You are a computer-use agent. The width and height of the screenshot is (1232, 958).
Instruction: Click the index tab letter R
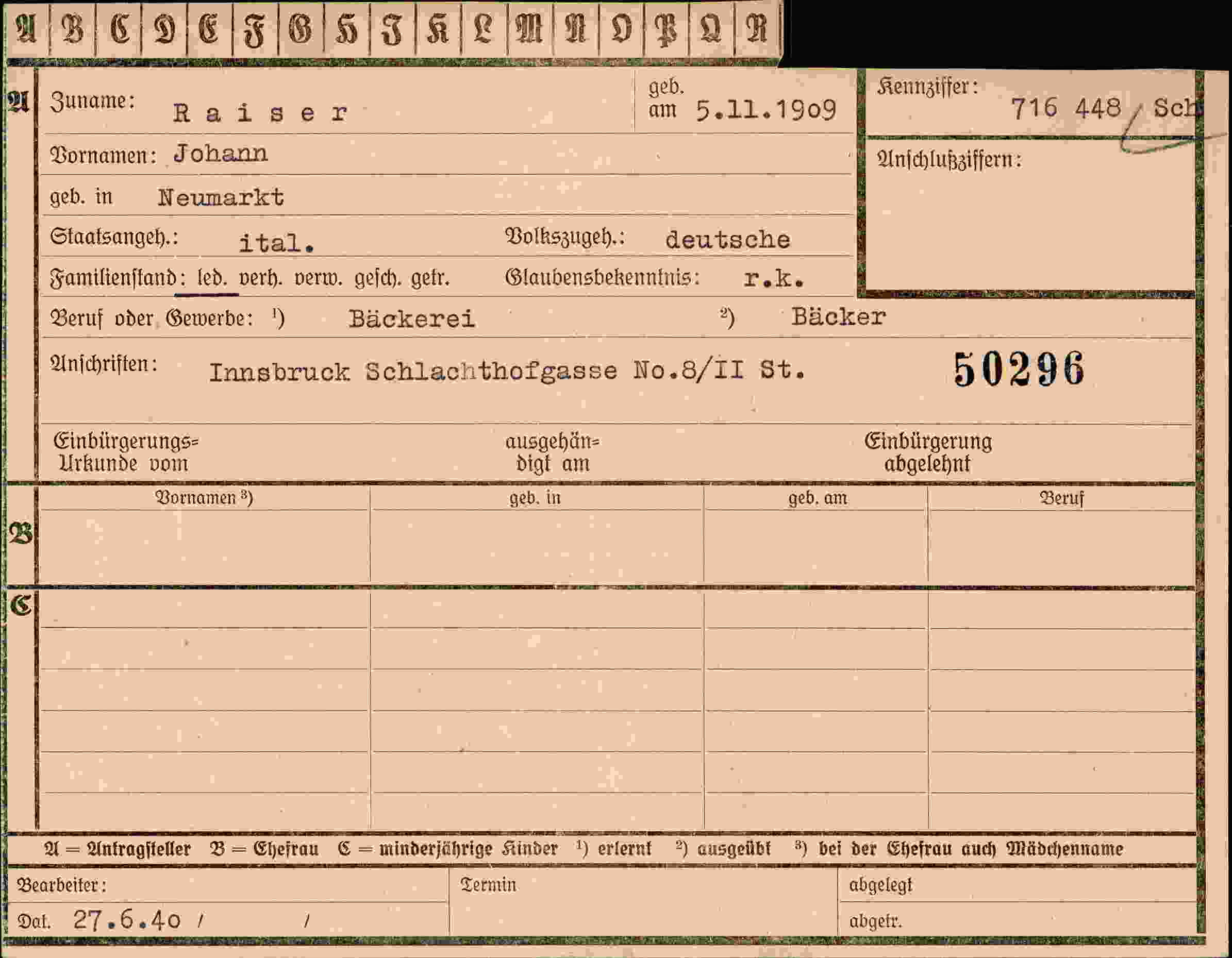(x=757, y=28)
